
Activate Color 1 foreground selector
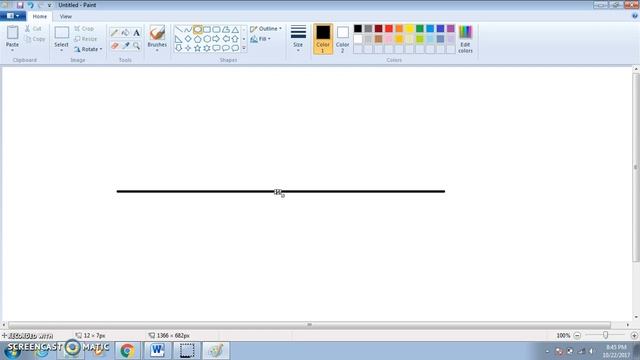coord(323,39)
